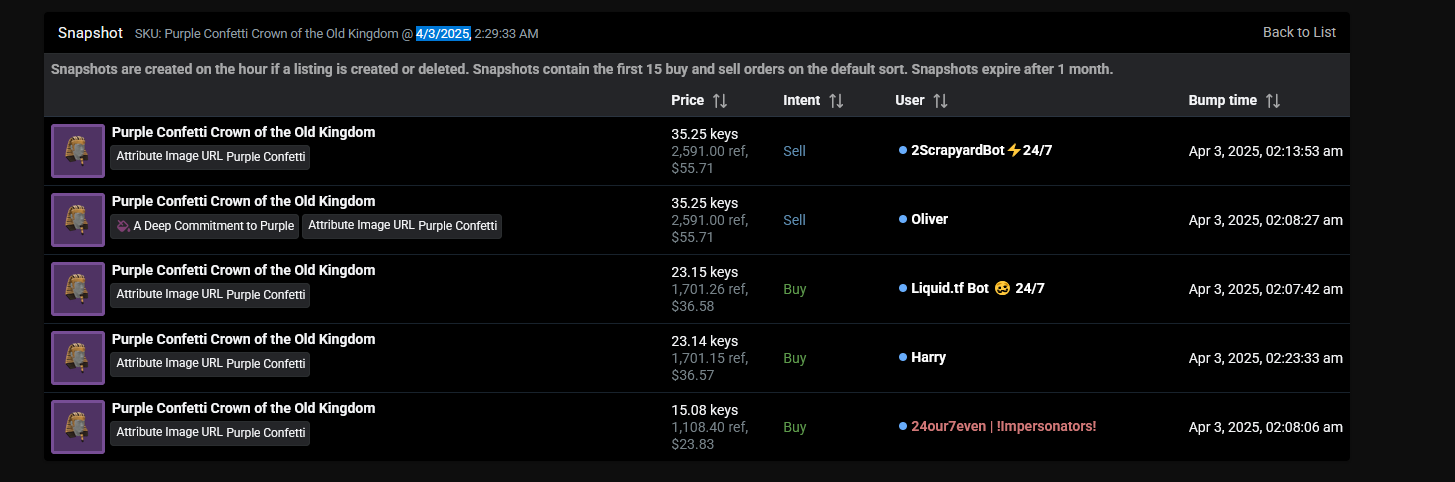Sort listings by Price column arrows

720,101
